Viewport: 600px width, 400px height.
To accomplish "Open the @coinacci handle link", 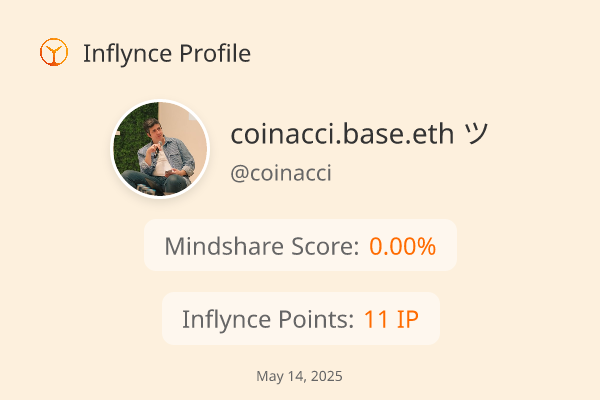I will click(281, 173).
